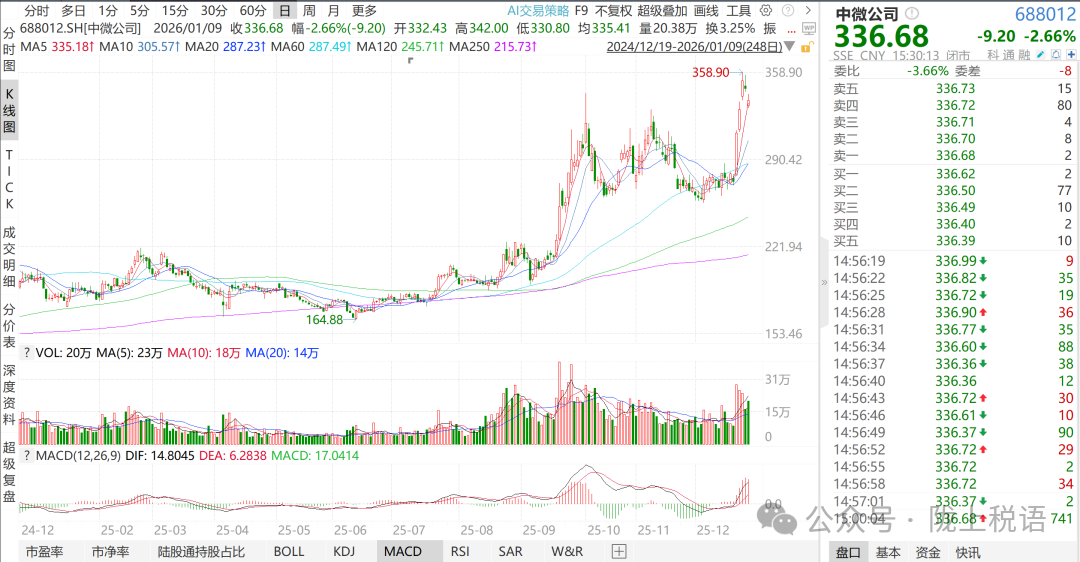Switch indicator to KDJ

pyautogui.click(x=344, y=552)
